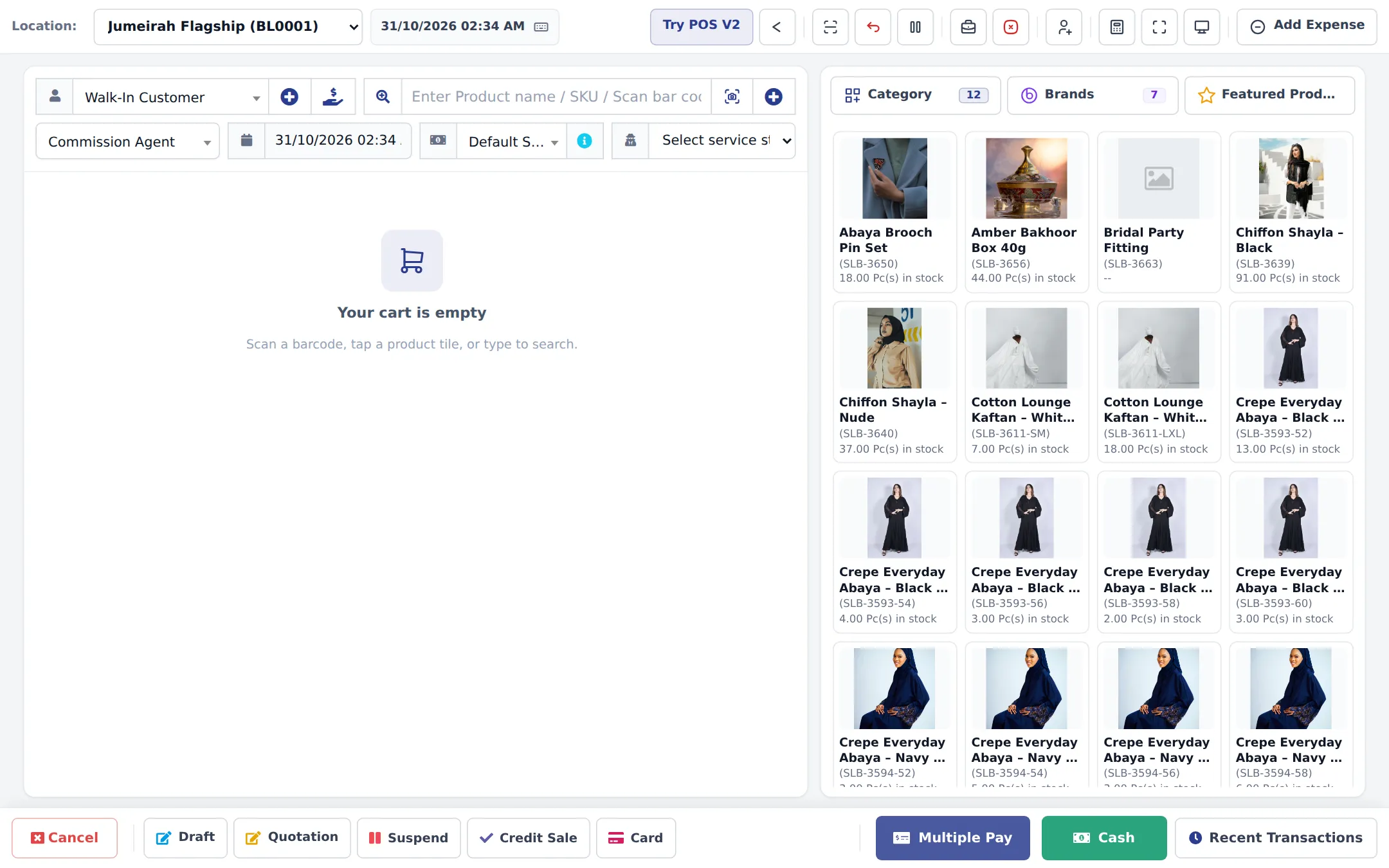Click the Credit Sale button
Viewport: 1389px width, 868px height.
pos(529,838)
